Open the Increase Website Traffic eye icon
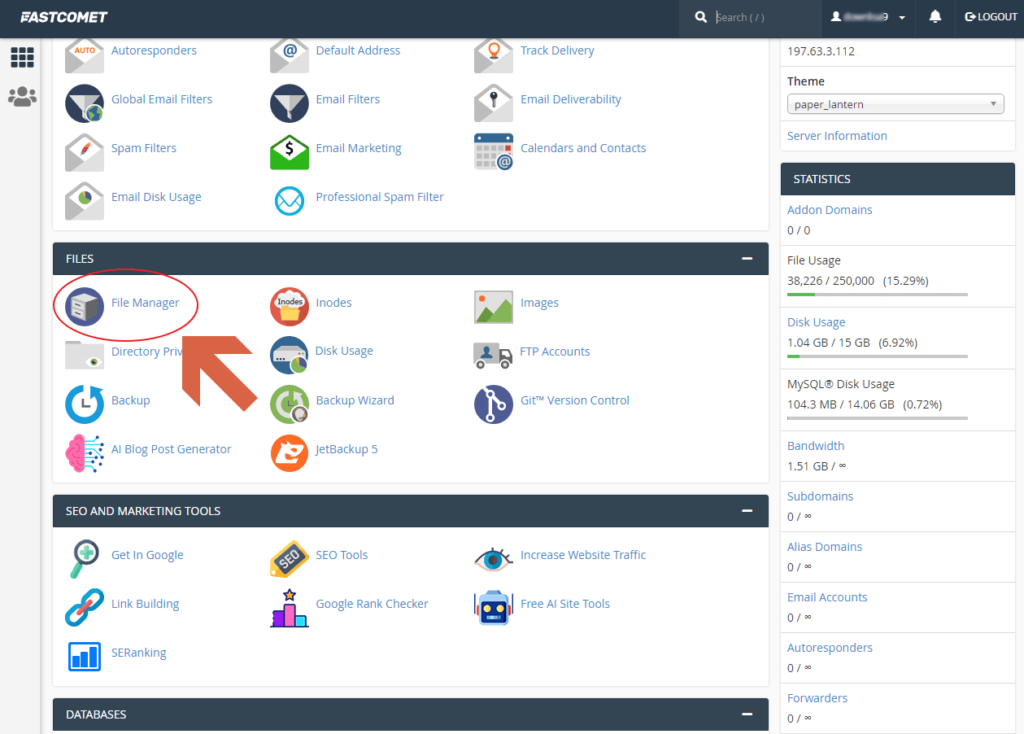The width and height of the screenshot is (1024, 734). coord(494,559)
